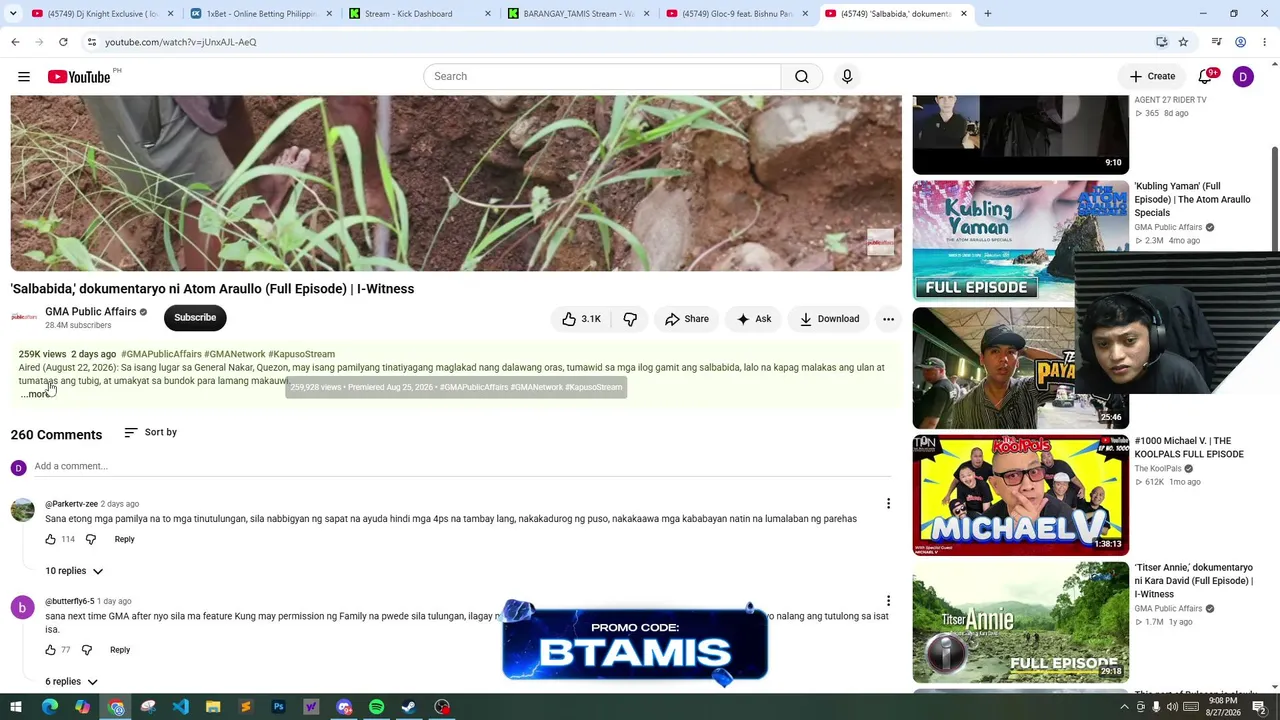Dislike the @Parkertv-zee comment
Image resolution: width=1280 pixels, height=720 pixels.
point(91,539)
